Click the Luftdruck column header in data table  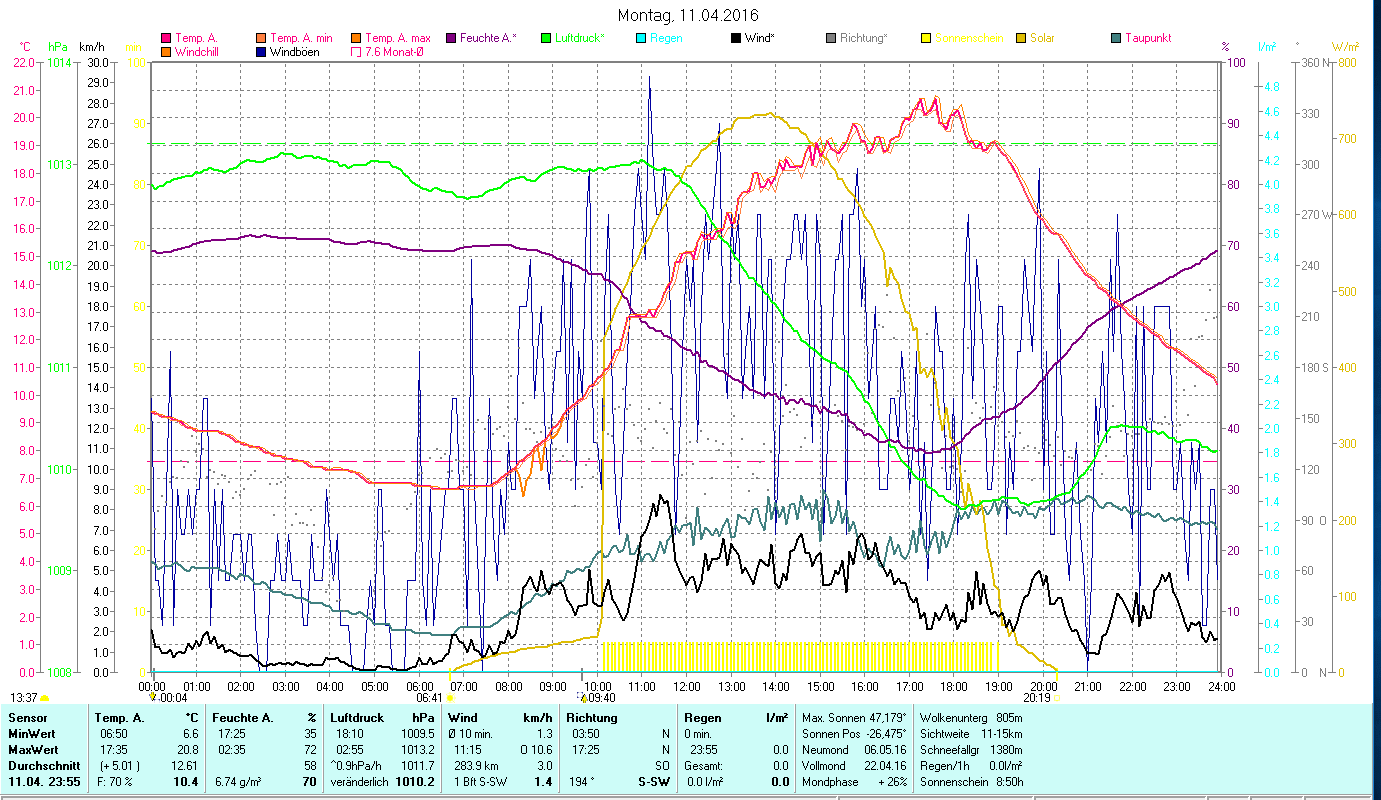(357, 718)
